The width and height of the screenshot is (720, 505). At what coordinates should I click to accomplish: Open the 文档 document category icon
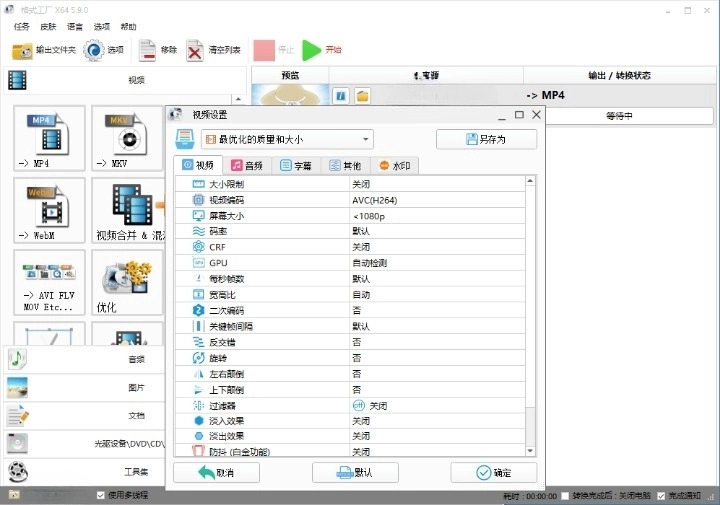coord(17,415)
